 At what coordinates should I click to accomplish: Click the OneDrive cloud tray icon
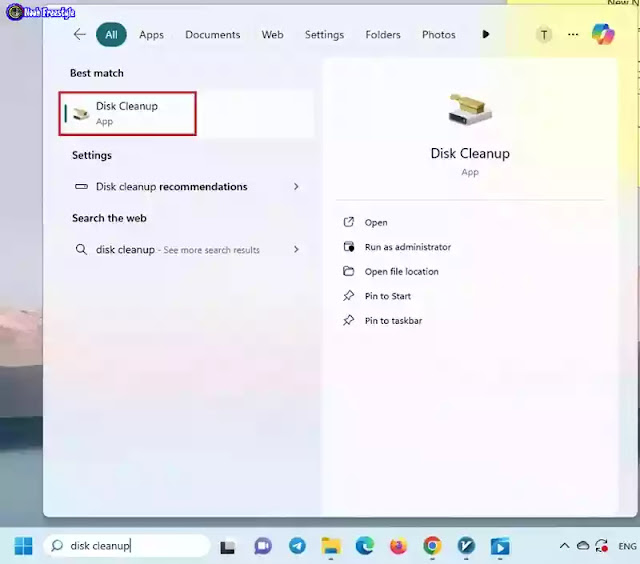point(583,546)
